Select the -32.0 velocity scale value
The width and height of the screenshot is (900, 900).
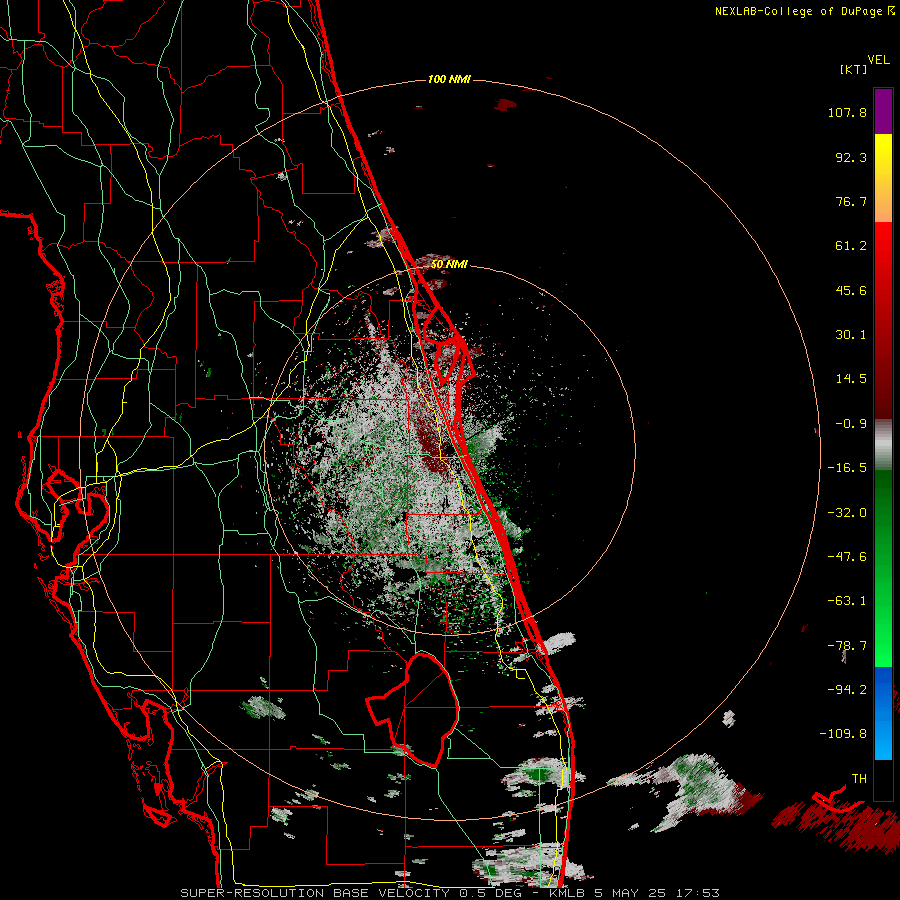tap(847, 513)
